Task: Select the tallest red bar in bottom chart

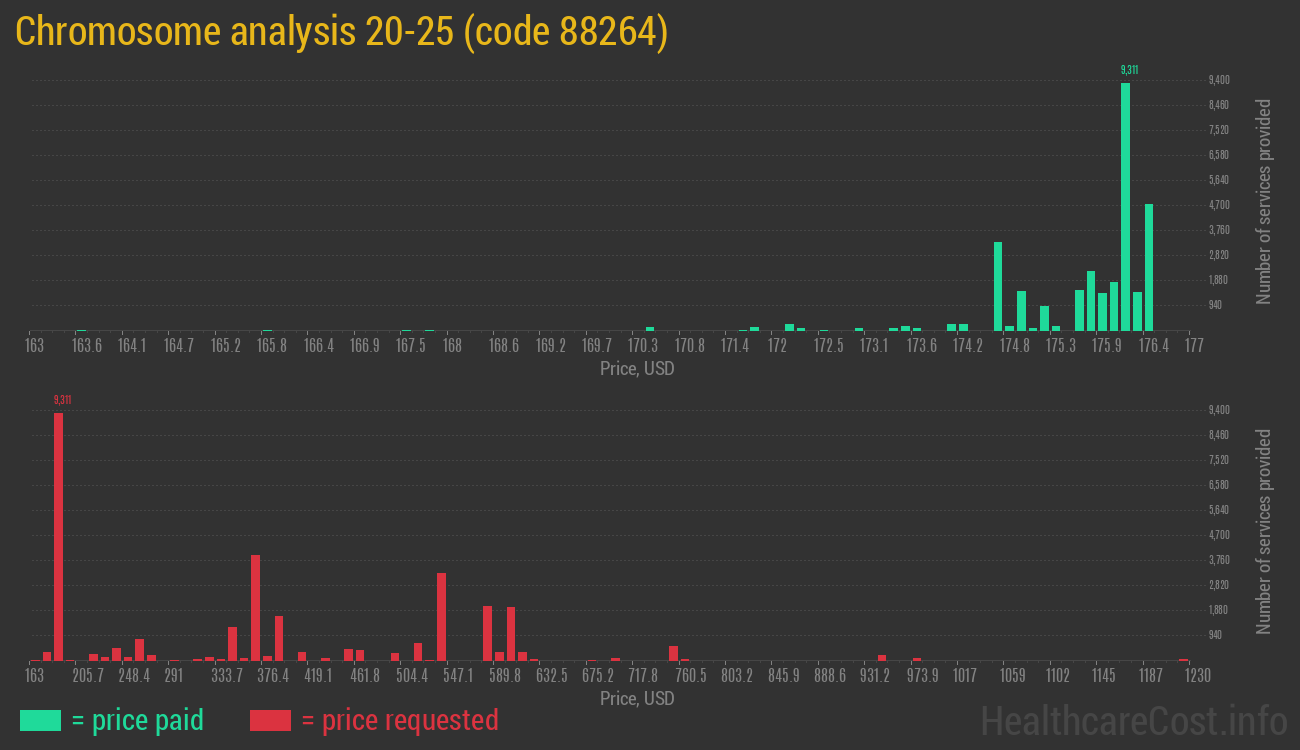Action: pos(58,535)
